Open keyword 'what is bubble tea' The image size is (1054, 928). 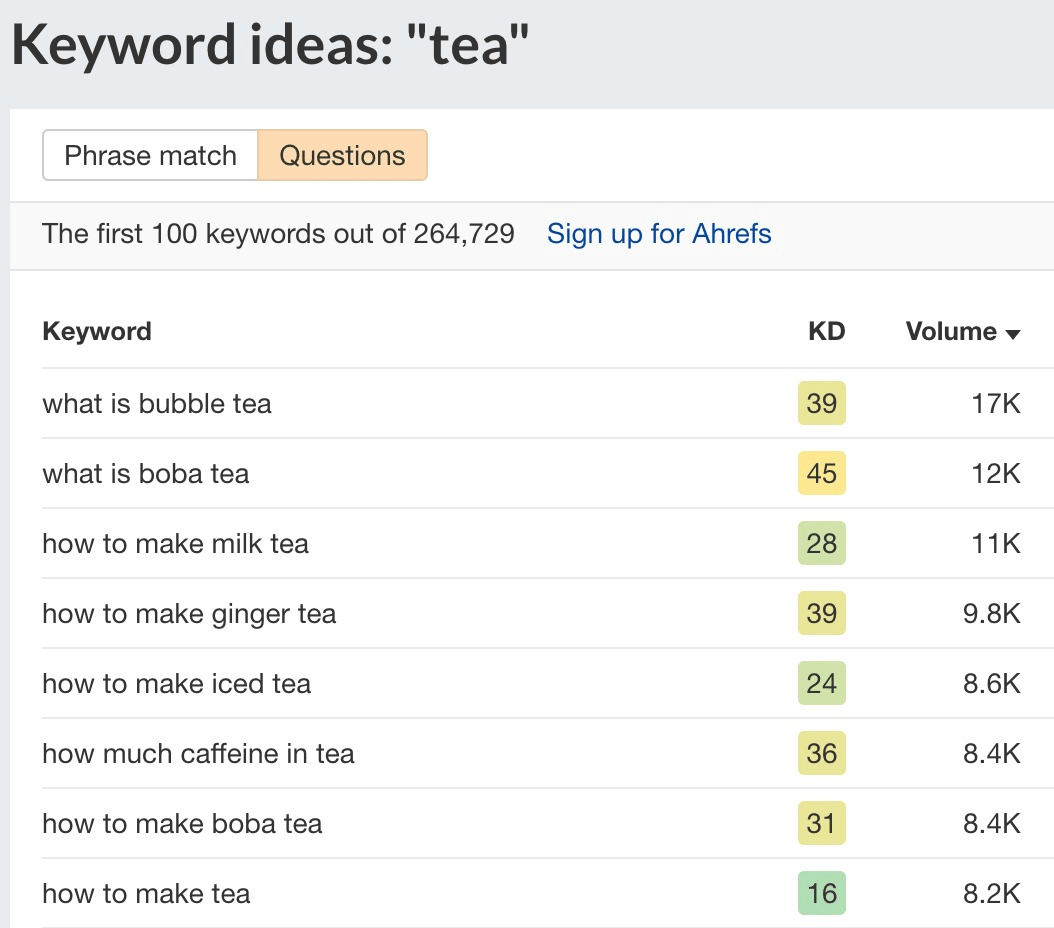(x=157, y=404)
